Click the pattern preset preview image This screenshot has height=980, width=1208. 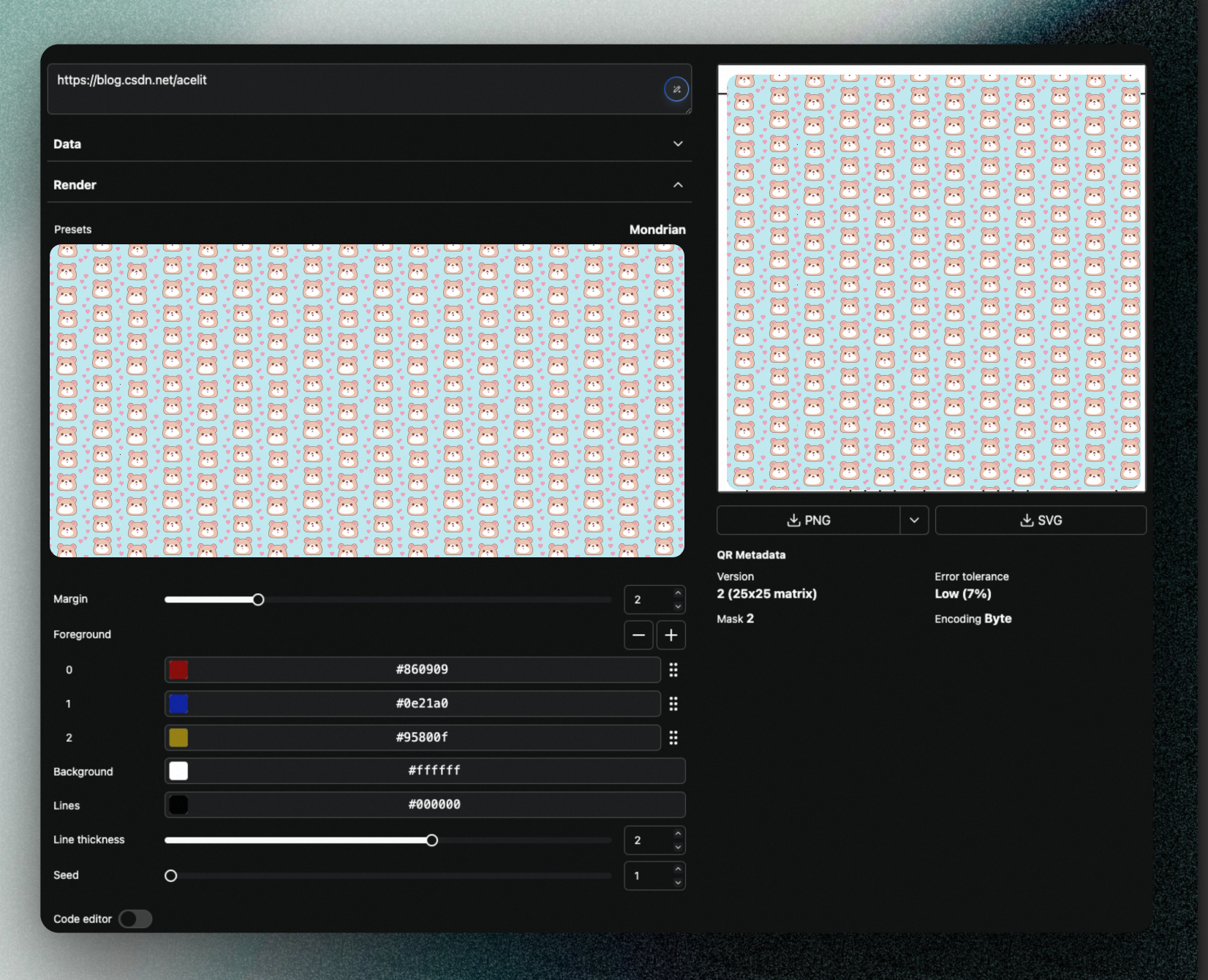(x=367, y=401)
